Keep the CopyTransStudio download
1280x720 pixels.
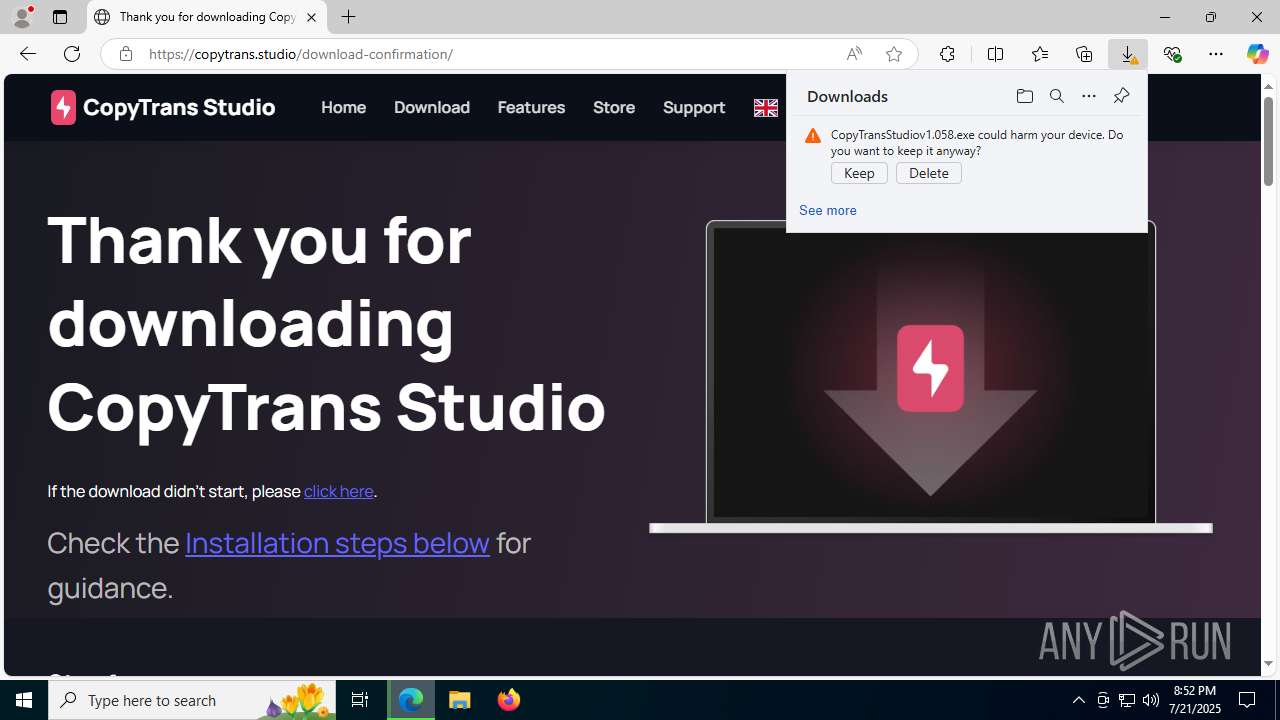pos(859,173)
